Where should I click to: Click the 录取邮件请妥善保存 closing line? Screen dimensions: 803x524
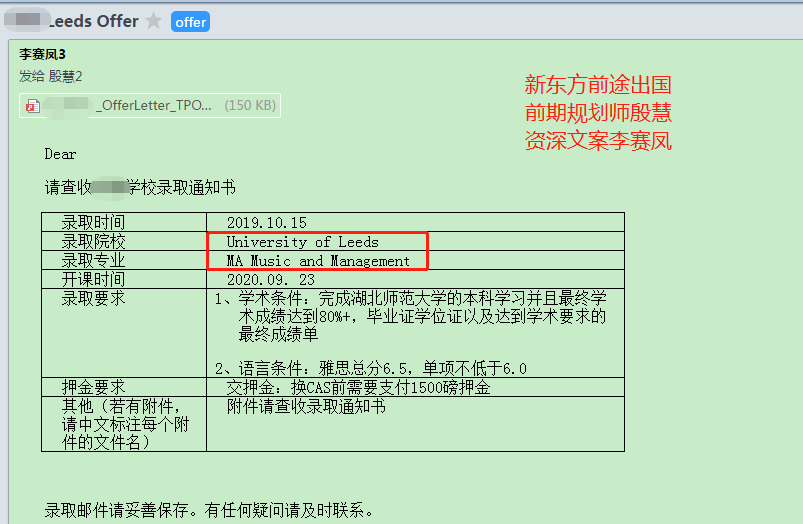pyautogui.click(x=209, y=510)
